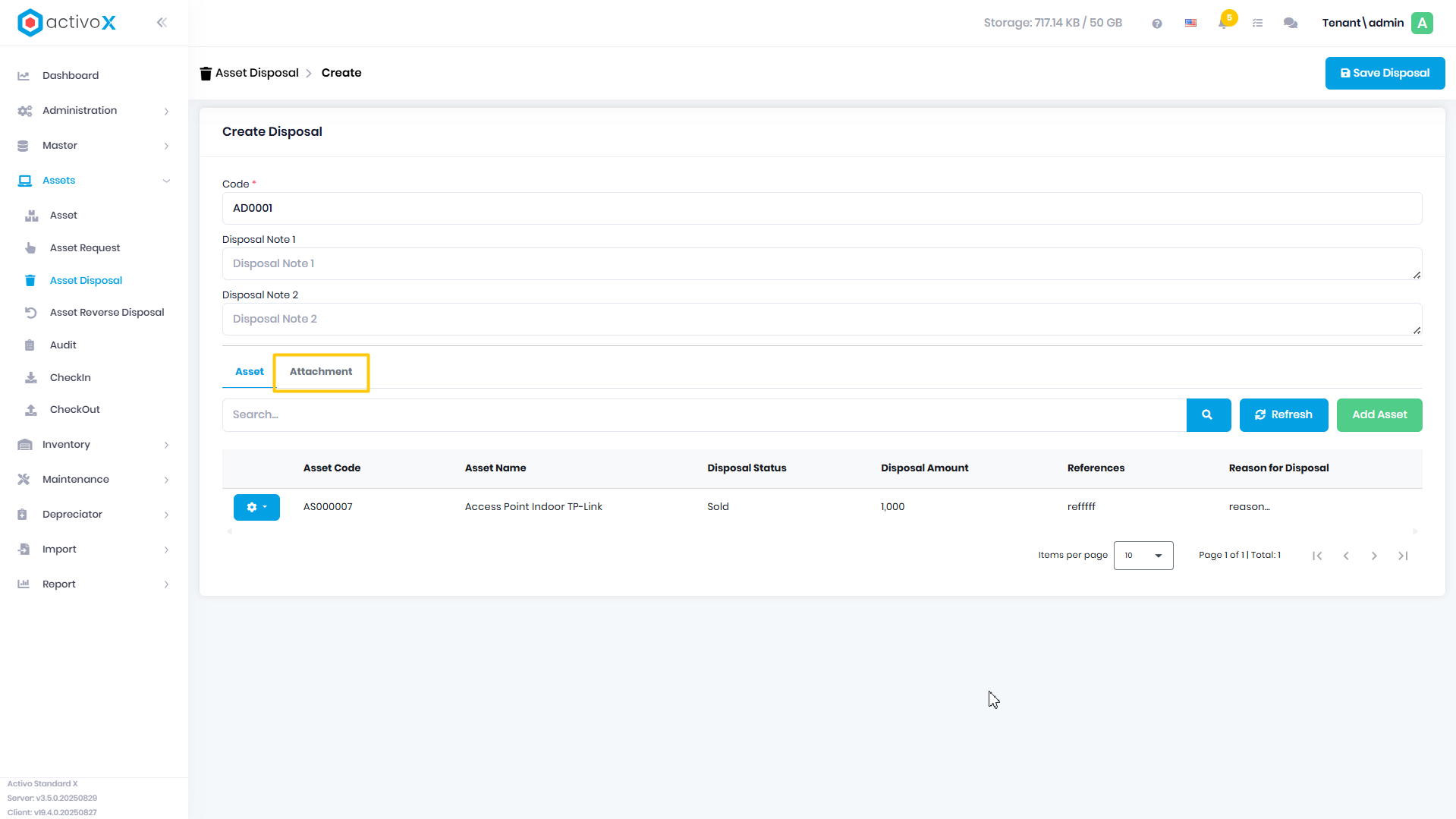Expand the Report menu chevron
1456x819 pixels.
(166, 584)
